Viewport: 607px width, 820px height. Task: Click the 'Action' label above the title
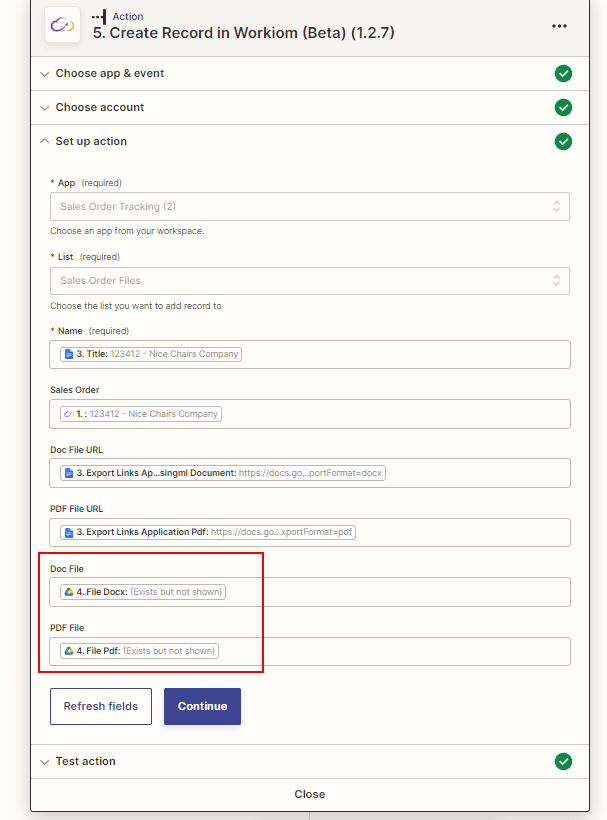[x=128, y=17]
